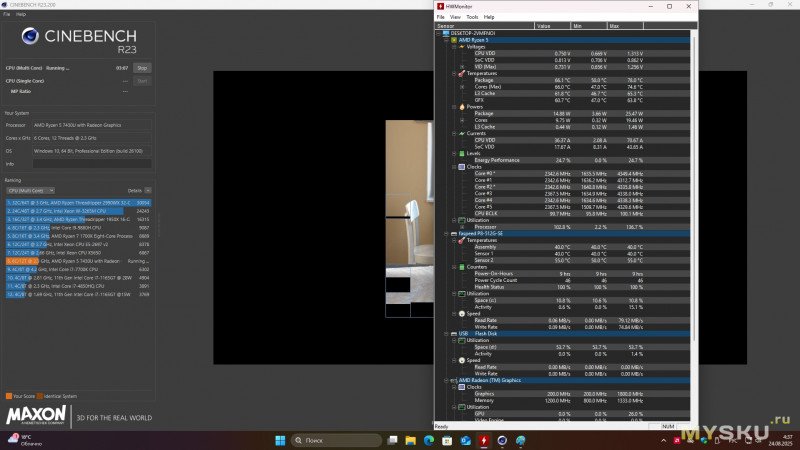Click the SSD Temperatures thermometer icon
Screen dimensions: 800x450
pyautogui.click(x=462, y=240)
